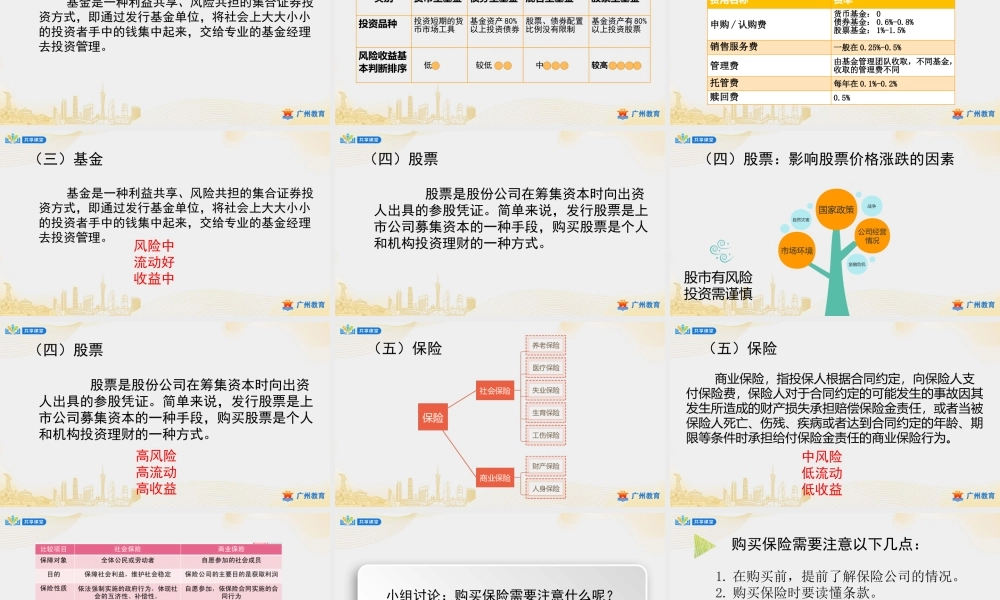Viewport: 1000px width, 600px height.
Task: Select the 社会保险 node in the insurance diagram
Action: 497,390
